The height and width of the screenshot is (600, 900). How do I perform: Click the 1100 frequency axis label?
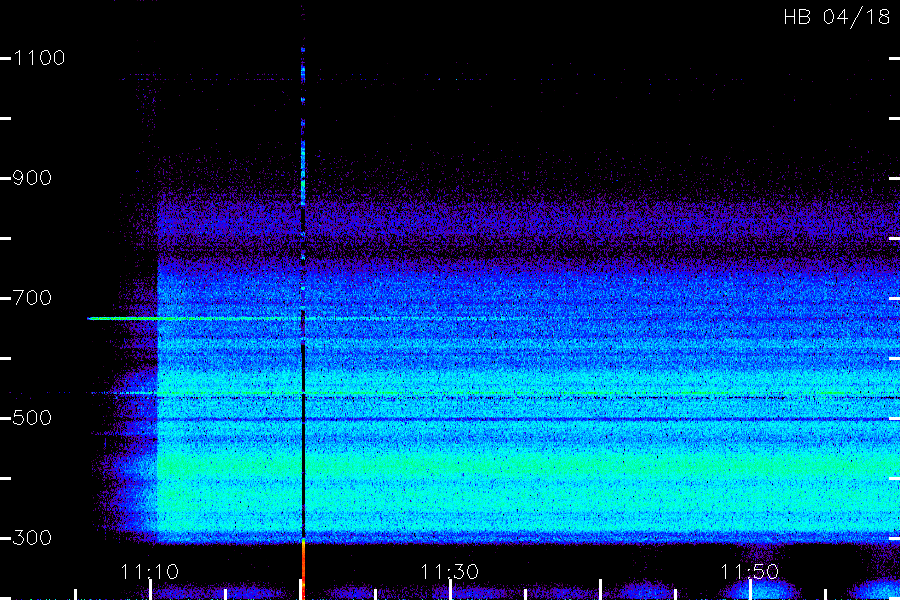pos(39,58)
